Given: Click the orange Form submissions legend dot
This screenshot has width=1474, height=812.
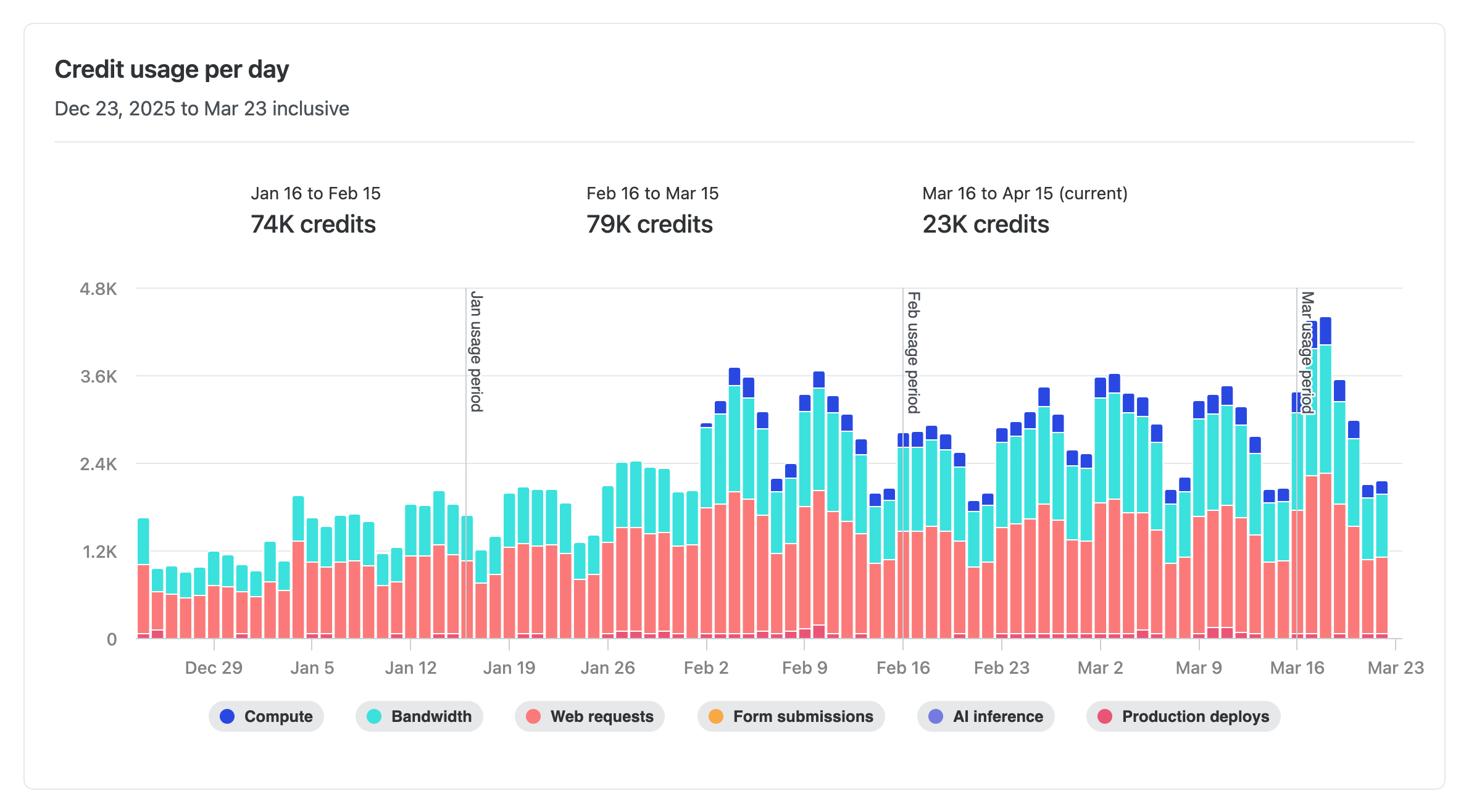Looking at the screenshot, I should pos(715,716).
